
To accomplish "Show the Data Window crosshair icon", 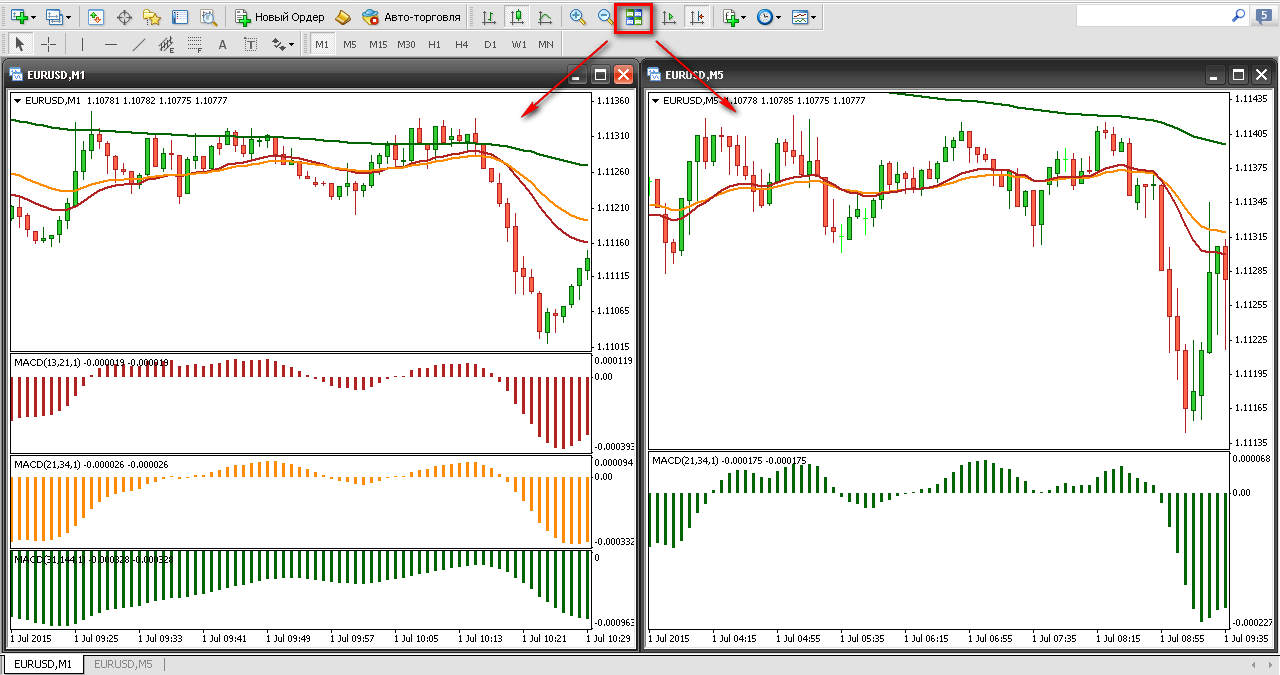I will 124,17.
